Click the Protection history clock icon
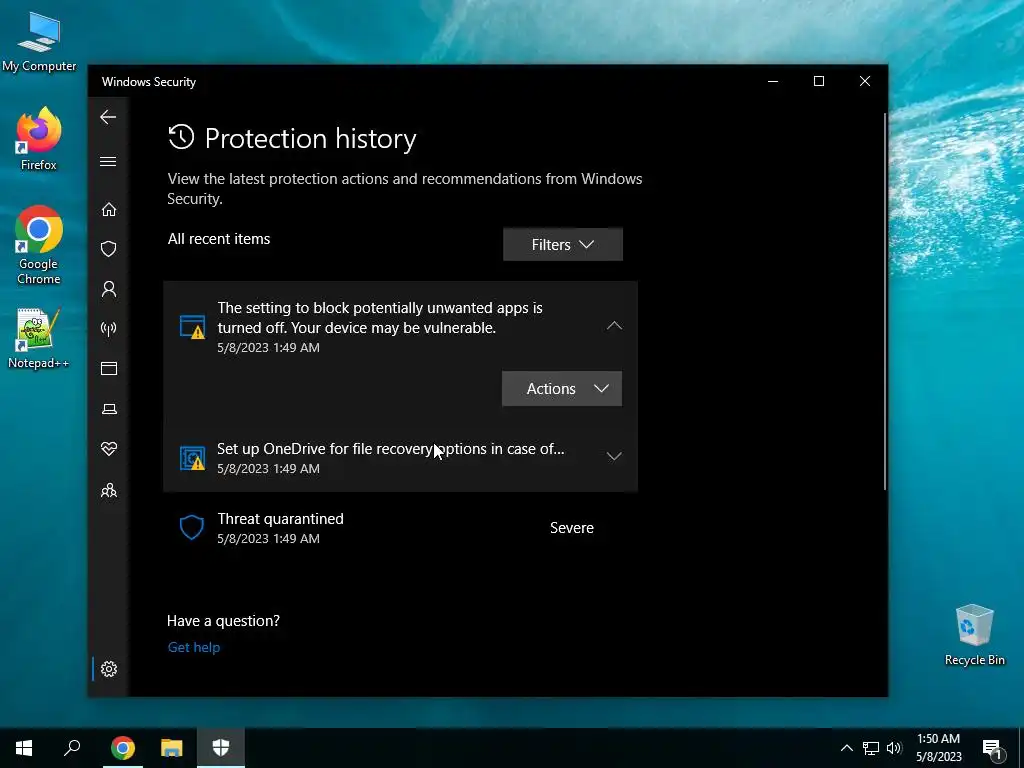Image resolution: width=1024 pixels, height=768 pixels. click(181, 137)
